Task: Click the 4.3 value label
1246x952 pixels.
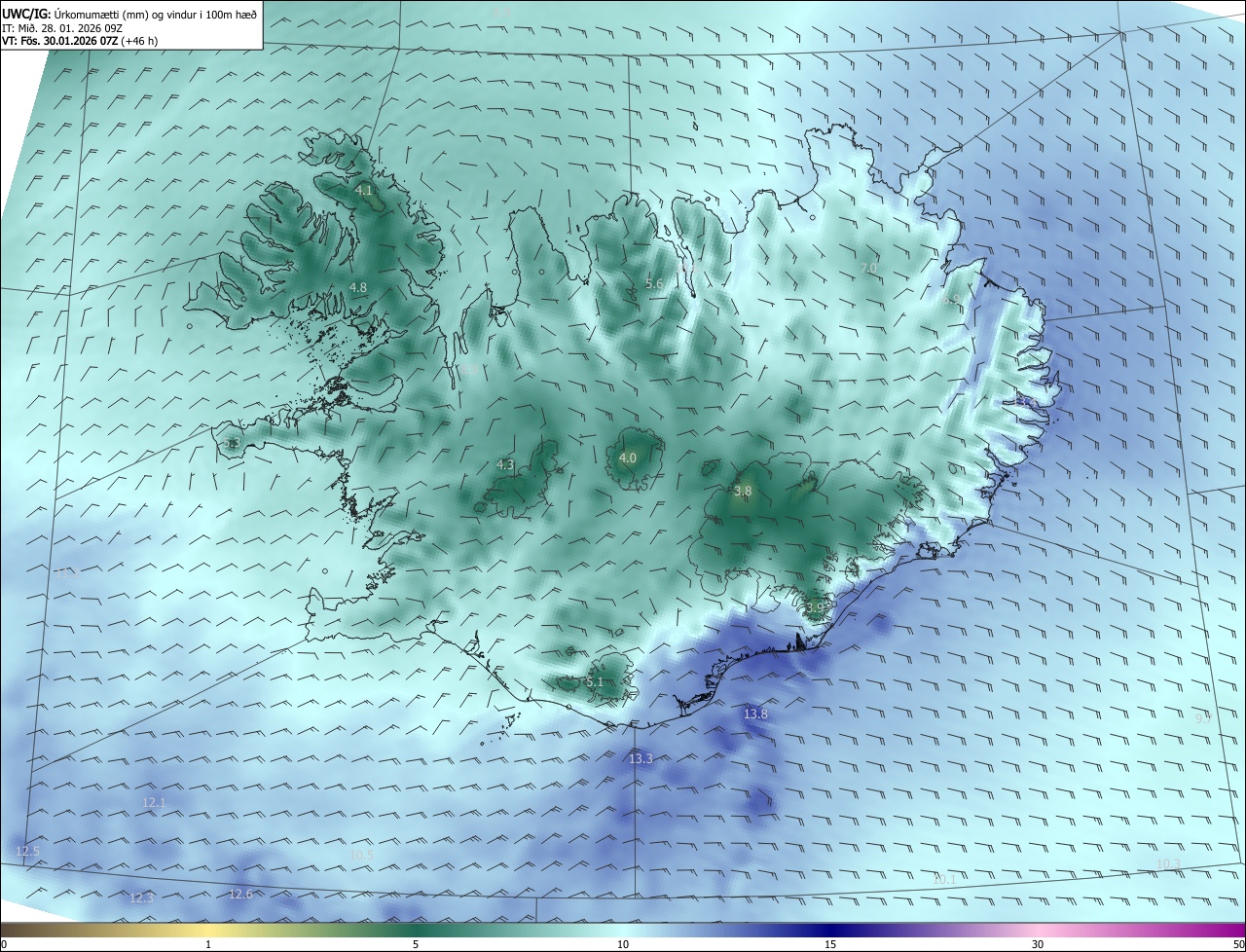Action: point(505,465)
